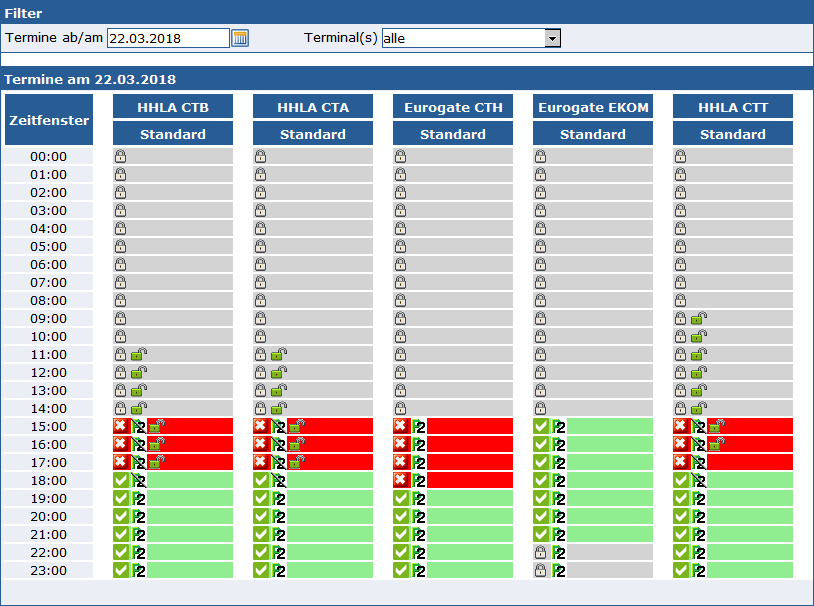Select the Eurogate CTH column header
Image resolution: width=814 pixels, height=606 pixels.
pyautogui.click(x=453, y=107)
